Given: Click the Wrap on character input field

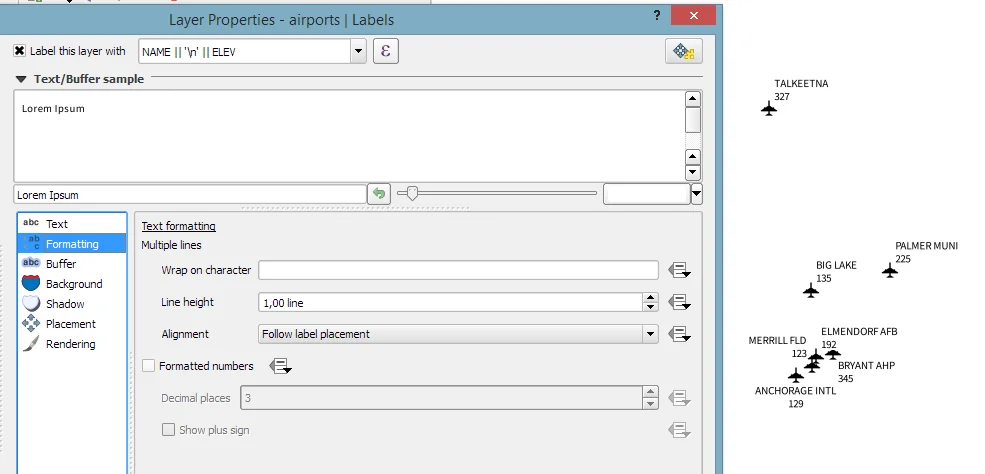Looking at the screenshot, I should (458, 270).
